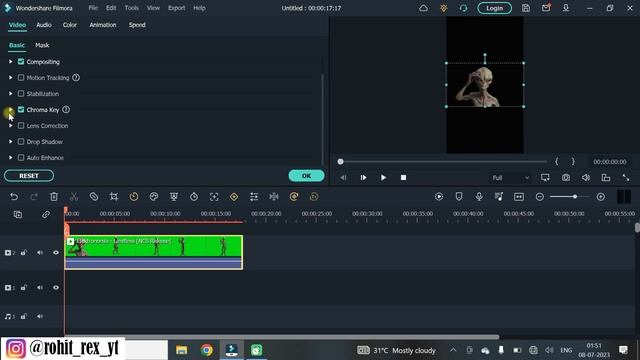This screenshot has width=640, height=360.
Task: Select the crop tool icon
Action: click(x=114, y=197)
